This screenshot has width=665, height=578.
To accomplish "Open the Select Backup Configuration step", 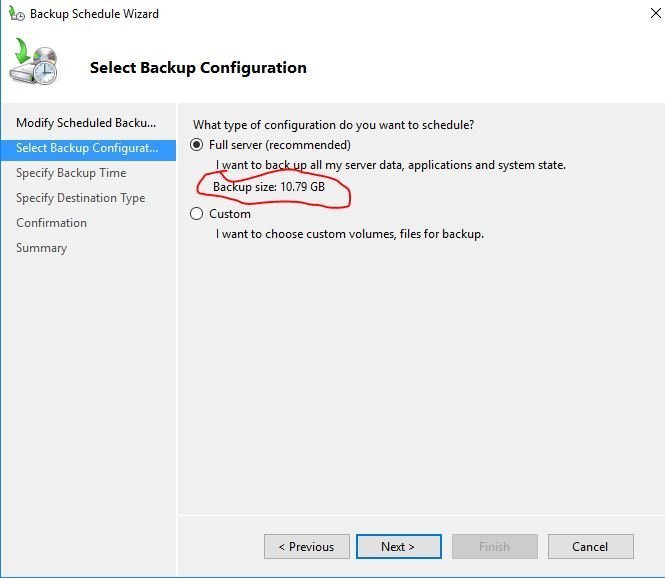I will click(x=88, y=148).
